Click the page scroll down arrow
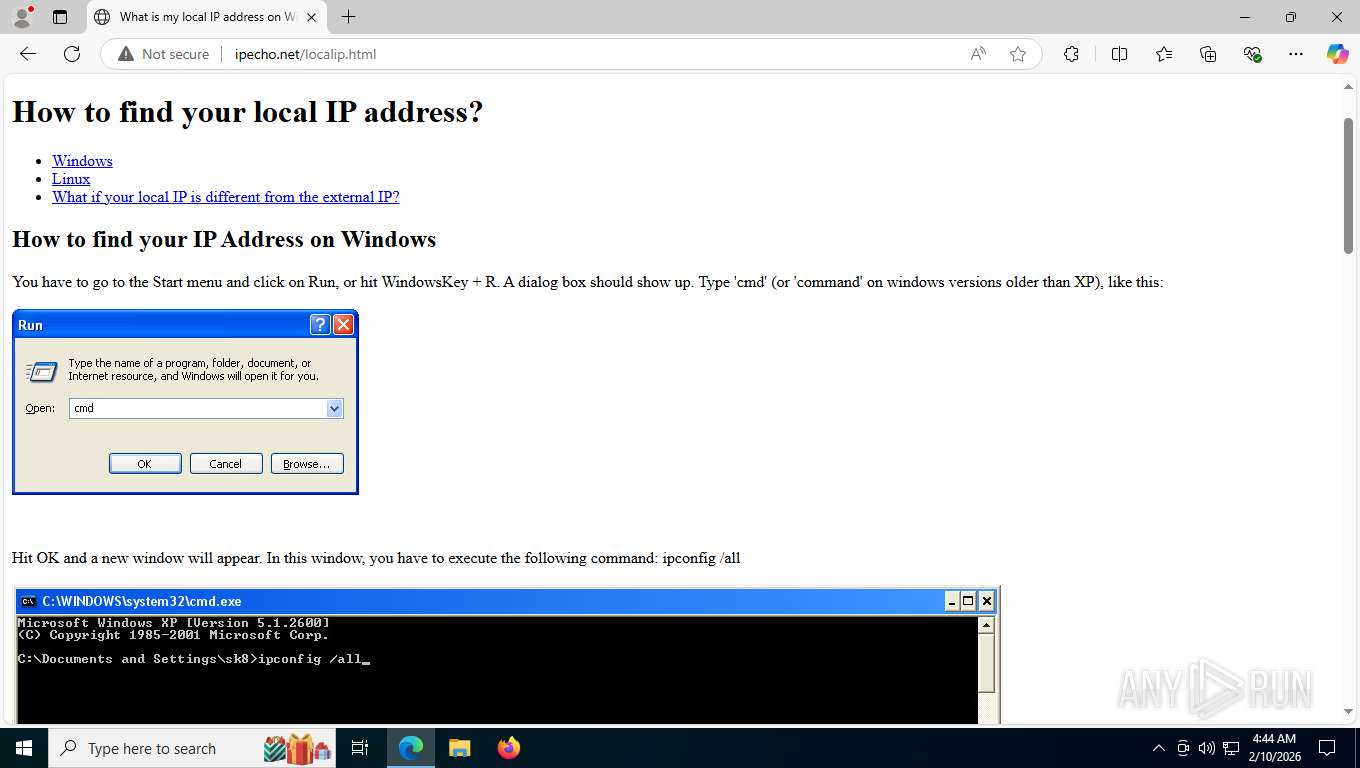Screen dimensions: 1360x768 (x=1348, y=711)
